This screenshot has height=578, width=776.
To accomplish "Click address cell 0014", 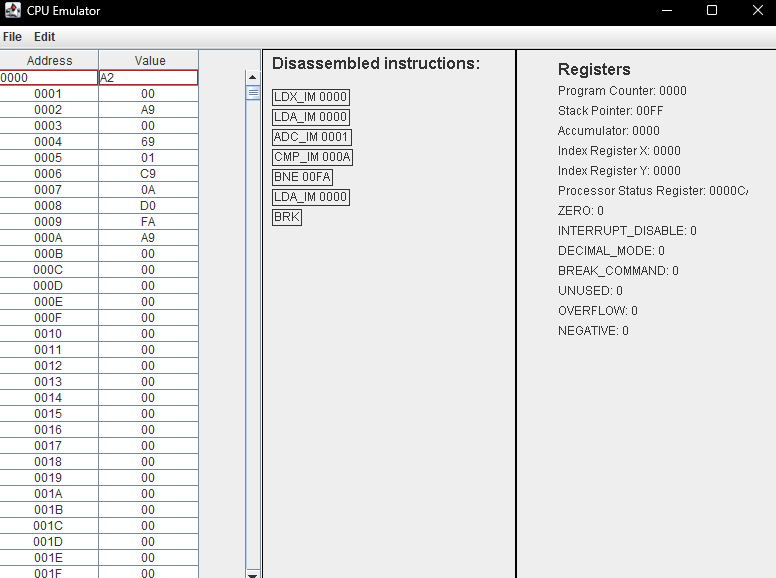I will pos(48,398).
